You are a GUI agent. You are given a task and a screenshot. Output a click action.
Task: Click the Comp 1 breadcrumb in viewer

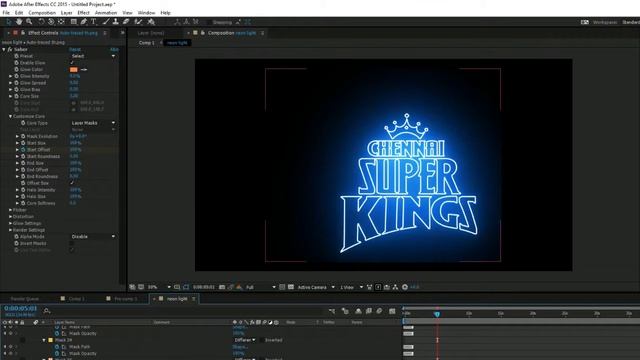(x=147, y=42)
